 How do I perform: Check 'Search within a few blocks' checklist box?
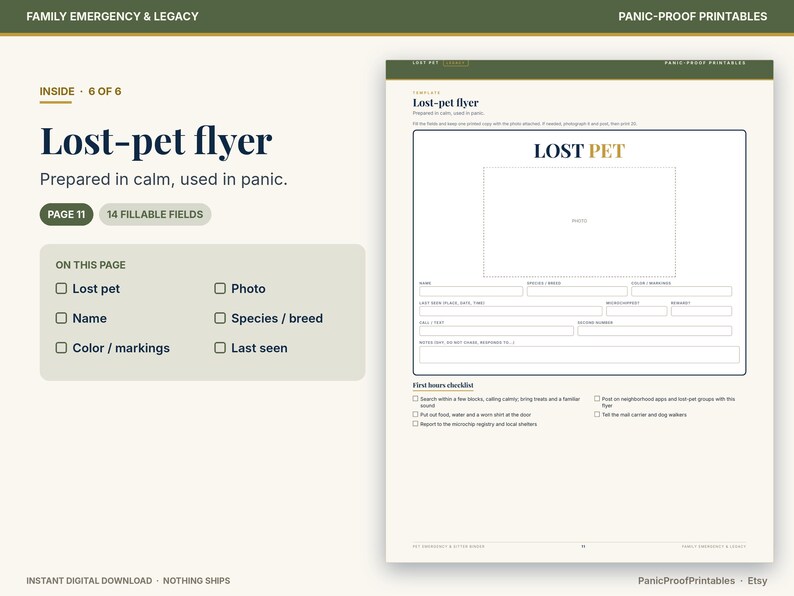(415, 399)
